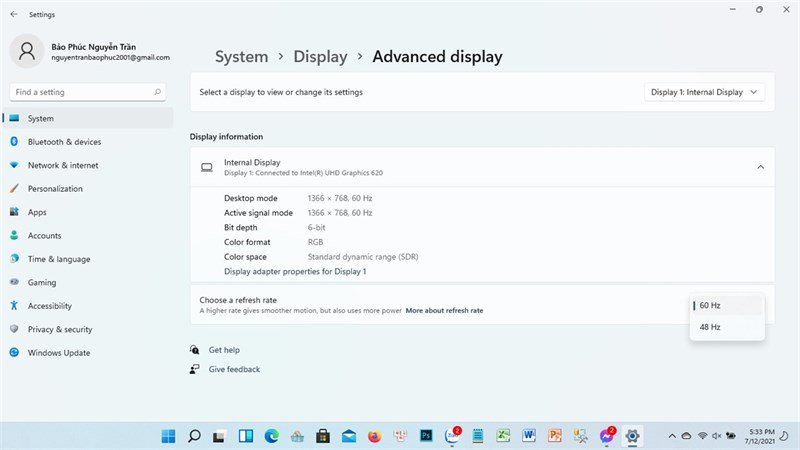
Task: Select Privacy & security in sidebar
Action: pyautogui.click(x=60, y=329)
